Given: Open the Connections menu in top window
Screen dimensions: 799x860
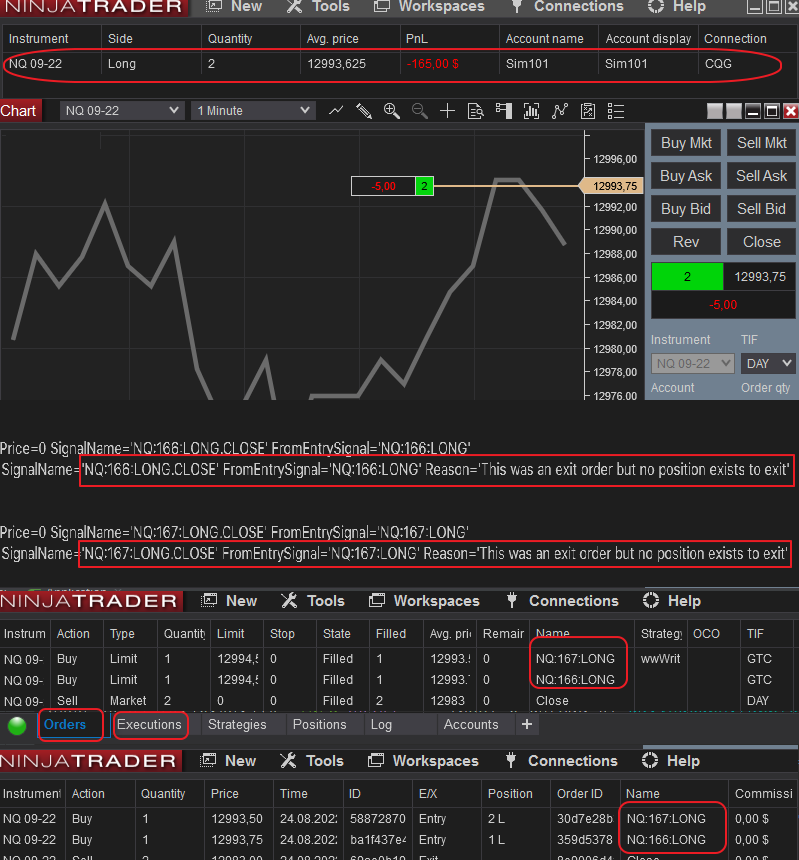Looking at the screenshot, I should [568, 7].
